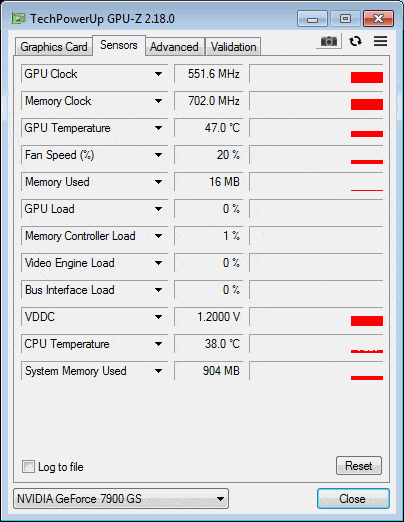
Task: Open the hamburger menu icon
Action: pyautogui.click(x=380, y=41)
